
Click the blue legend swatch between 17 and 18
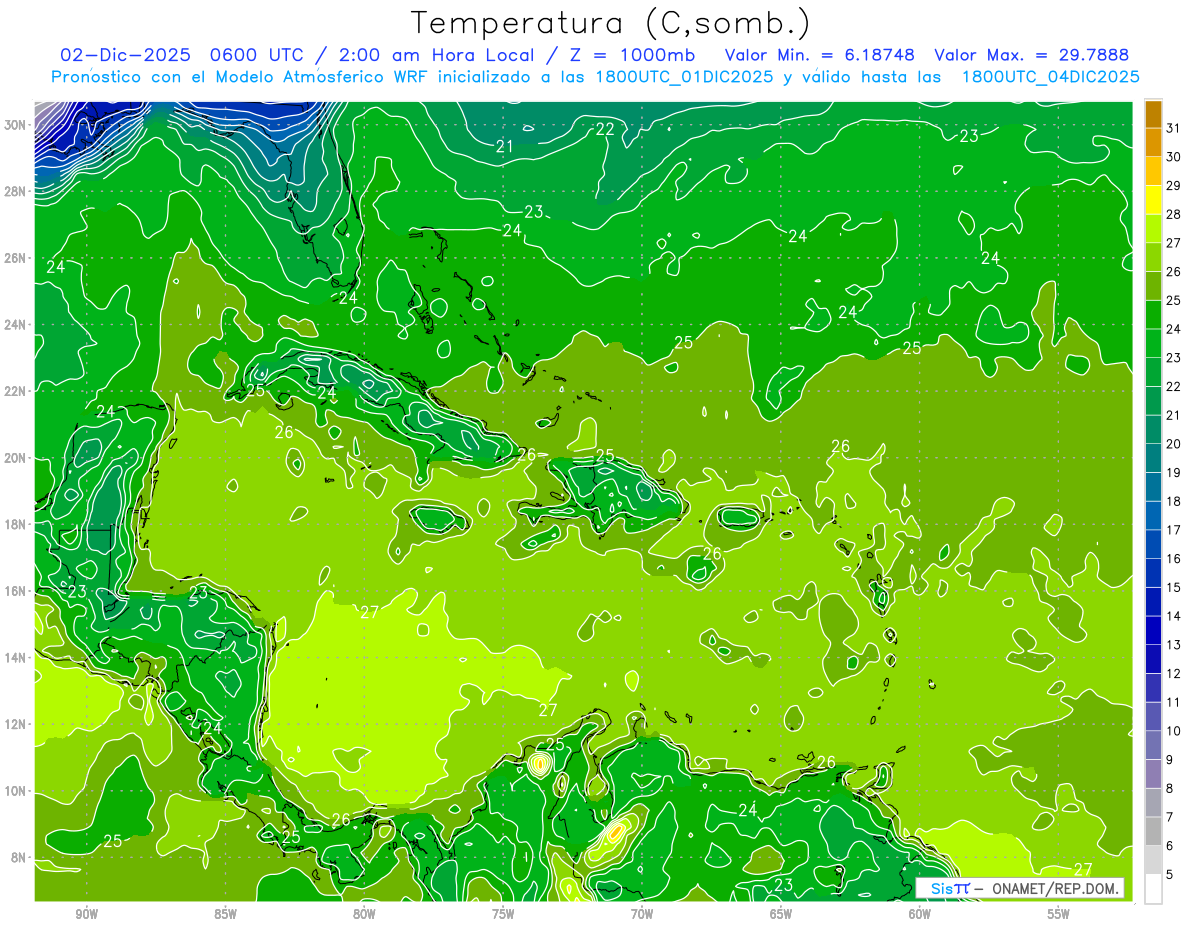coord(1153,516)
